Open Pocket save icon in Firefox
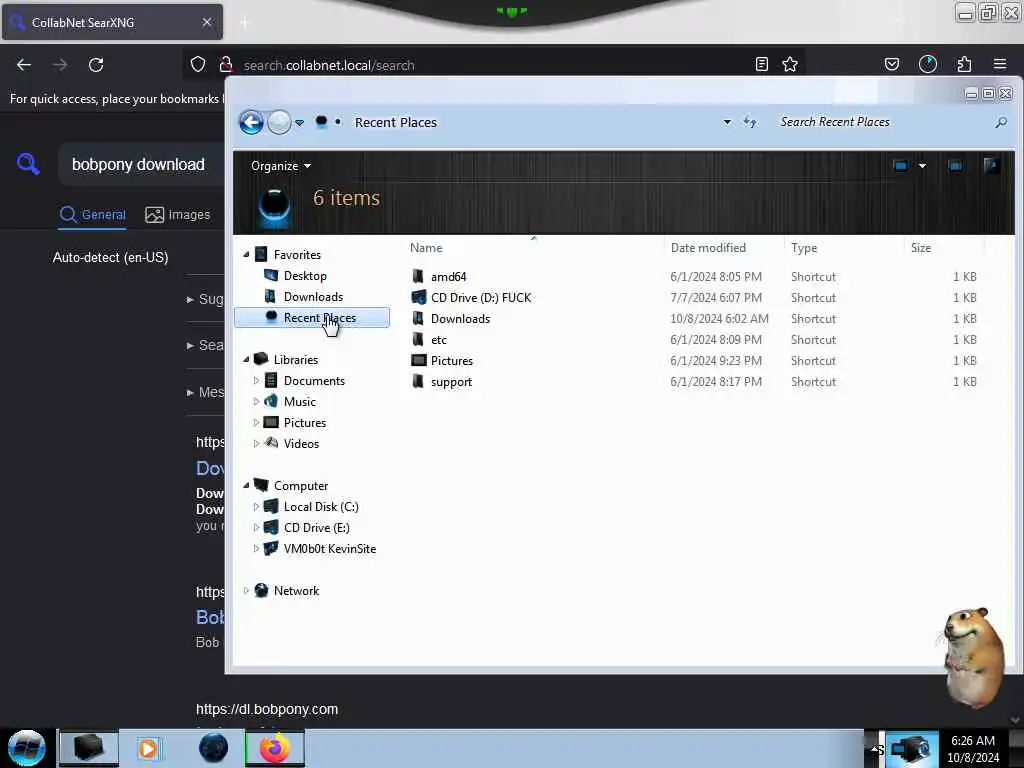The image size is (1024, 768). pyautogui.click(x=891, y=64)
